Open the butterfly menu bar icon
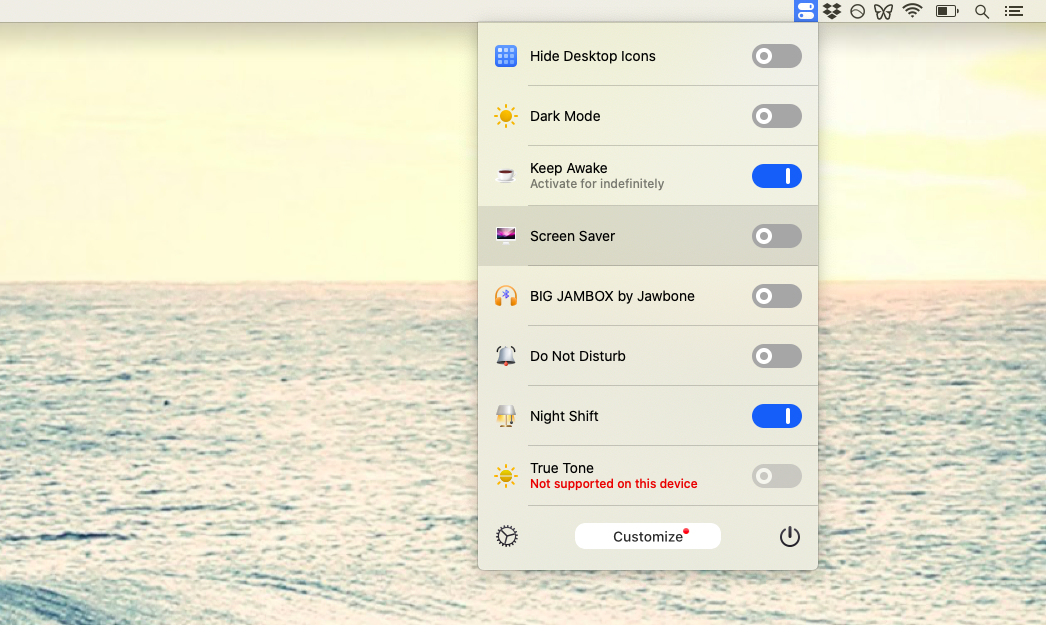The width and height of the screenshot is (1046, 625). pyautogui.click(x=883, y=11)
